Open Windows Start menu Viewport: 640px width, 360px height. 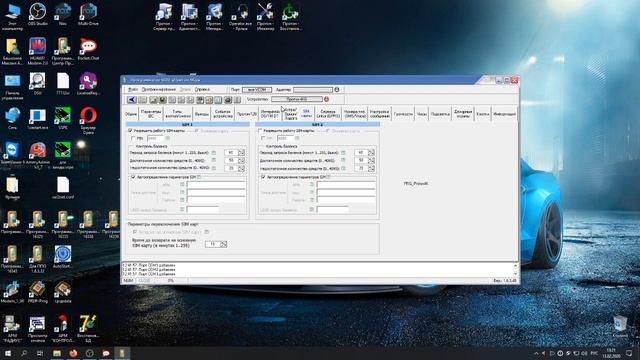point(7,353)
